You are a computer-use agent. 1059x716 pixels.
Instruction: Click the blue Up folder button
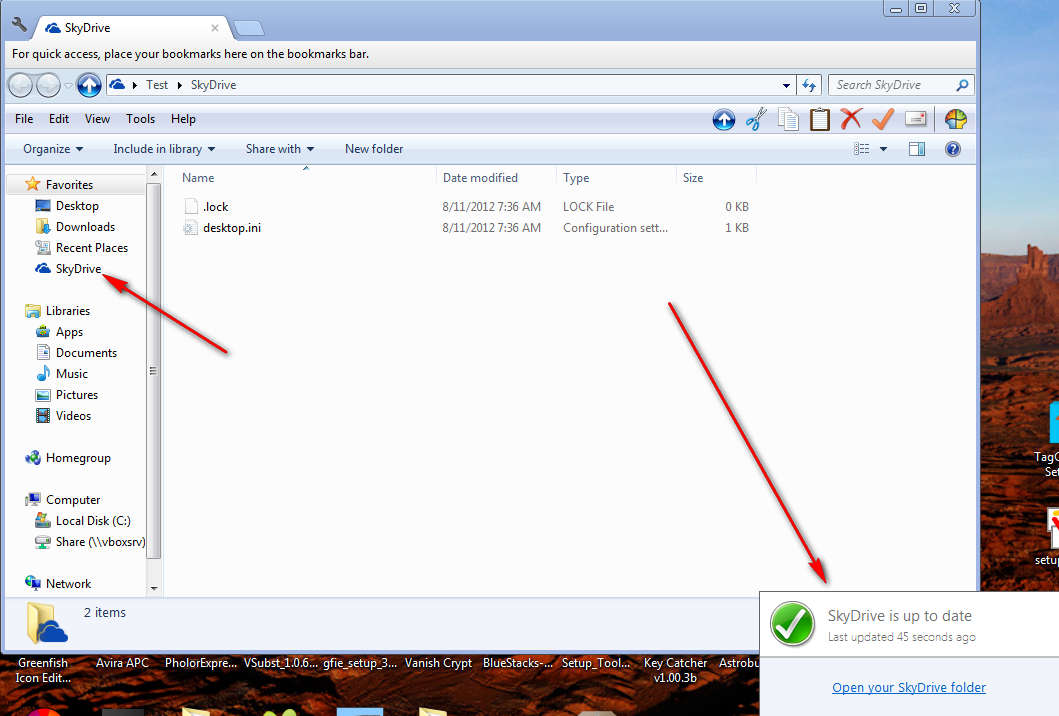point(88,85)
